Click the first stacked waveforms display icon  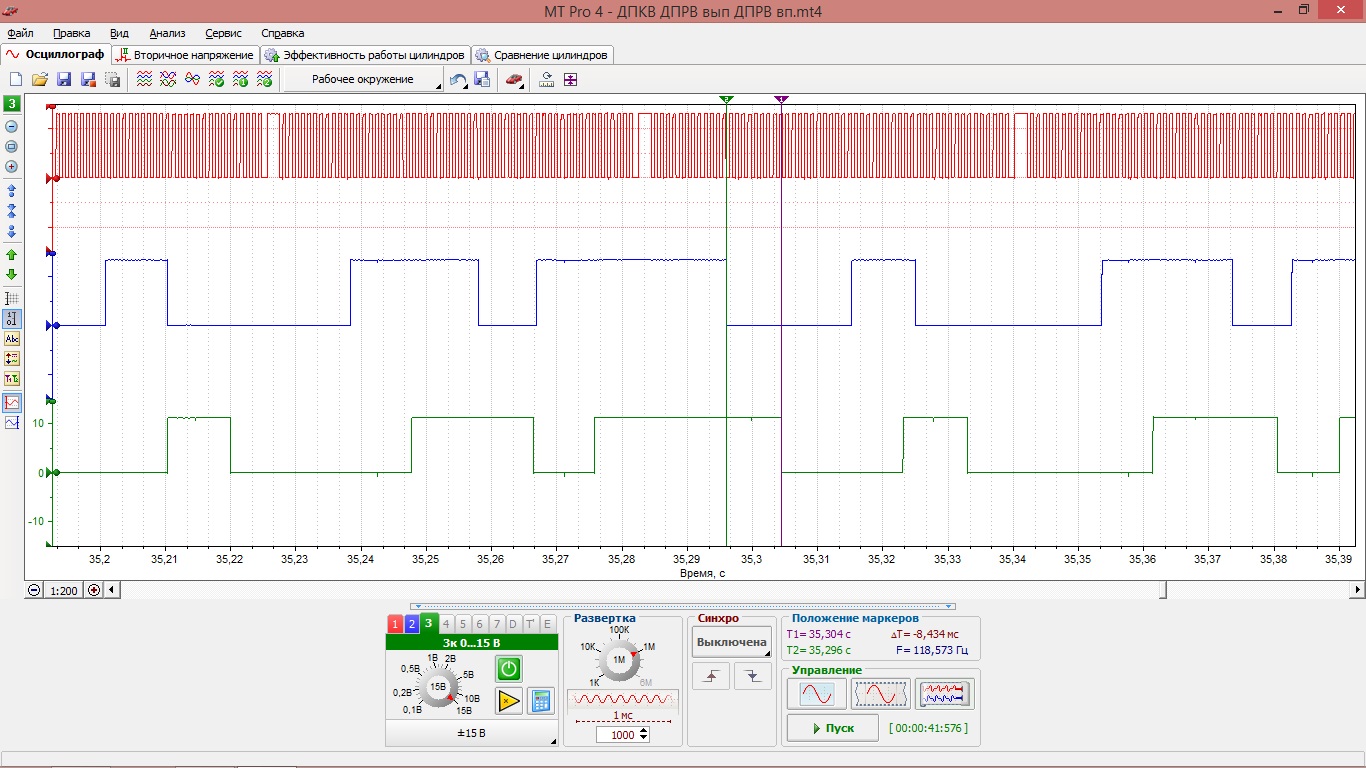click(144, 80)
